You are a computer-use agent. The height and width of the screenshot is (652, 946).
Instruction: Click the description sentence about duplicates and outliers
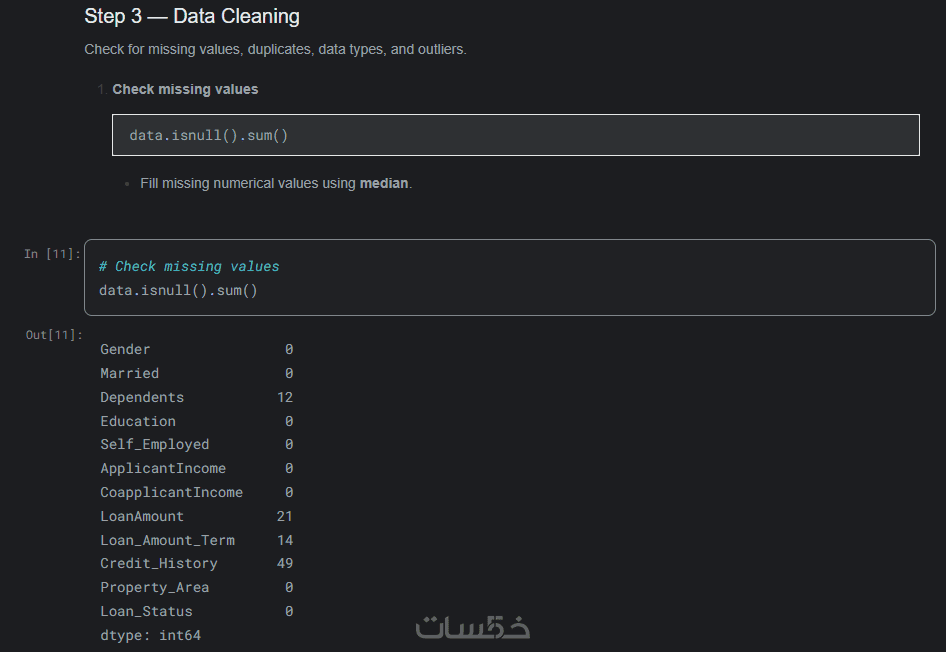click(275, 49)
